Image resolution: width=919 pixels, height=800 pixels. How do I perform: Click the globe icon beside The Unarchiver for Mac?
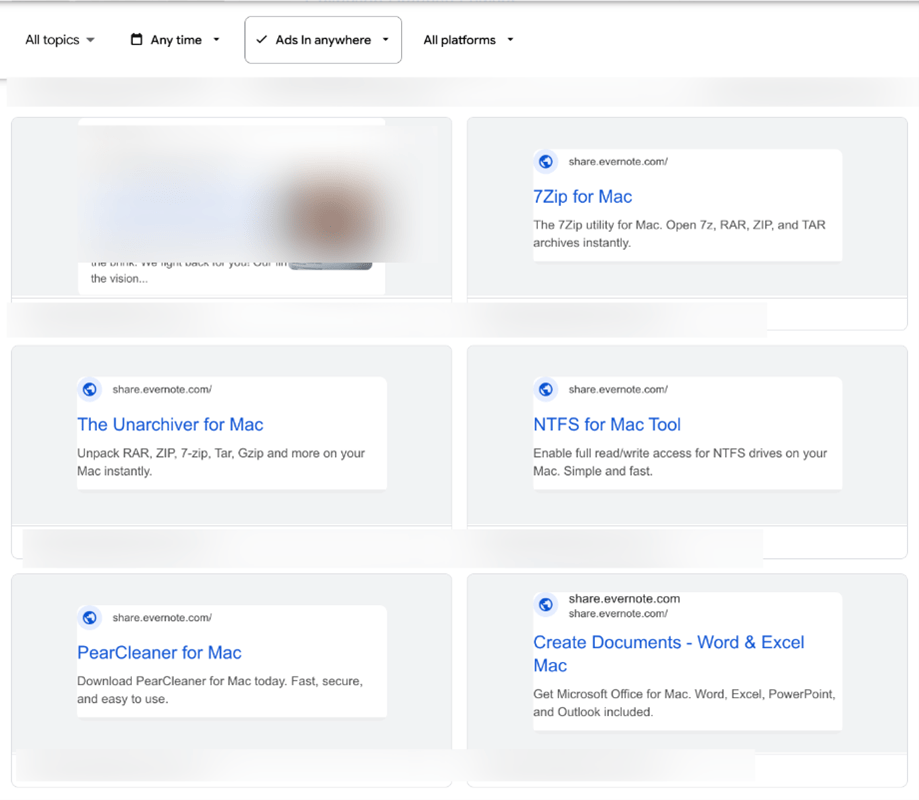pyautogui.click(x=89, y=389)
